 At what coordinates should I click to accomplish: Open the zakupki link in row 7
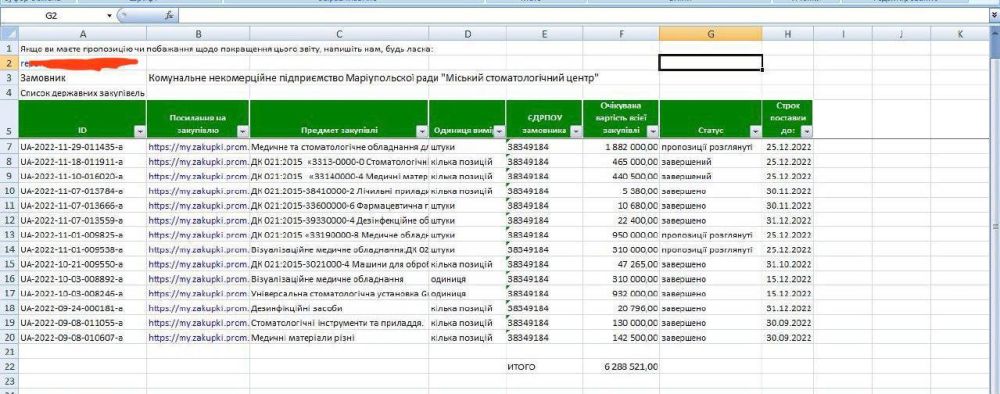[x=198, y=147]
